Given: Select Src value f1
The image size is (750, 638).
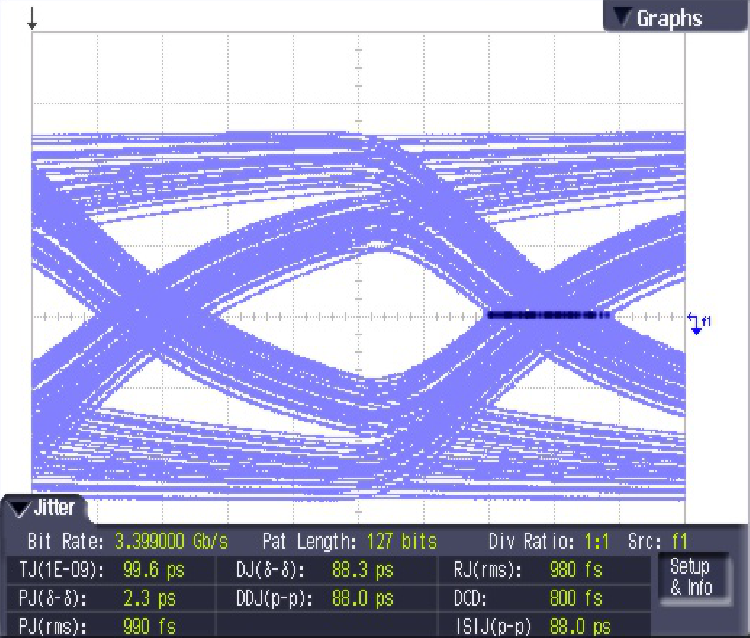Looking at the screenshot, I should click(x=679, y=542).
